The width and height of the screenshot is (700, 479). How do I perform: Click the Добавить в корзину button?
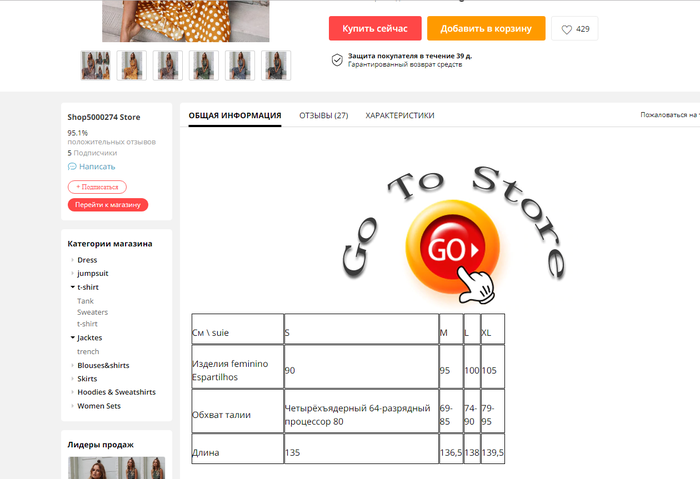tap(486, 29)
